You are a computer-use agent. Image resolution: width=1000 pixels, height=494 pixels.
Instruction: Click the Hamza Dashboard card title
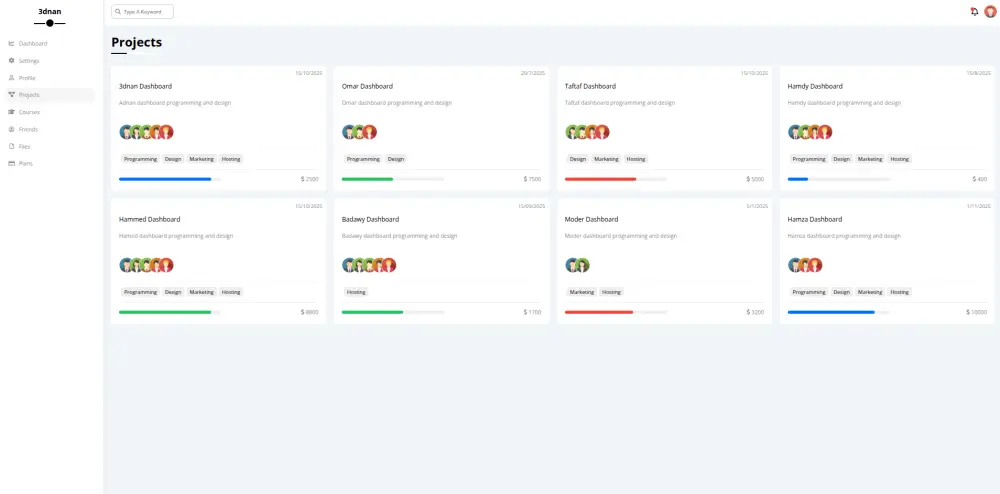tap(815, 219)
